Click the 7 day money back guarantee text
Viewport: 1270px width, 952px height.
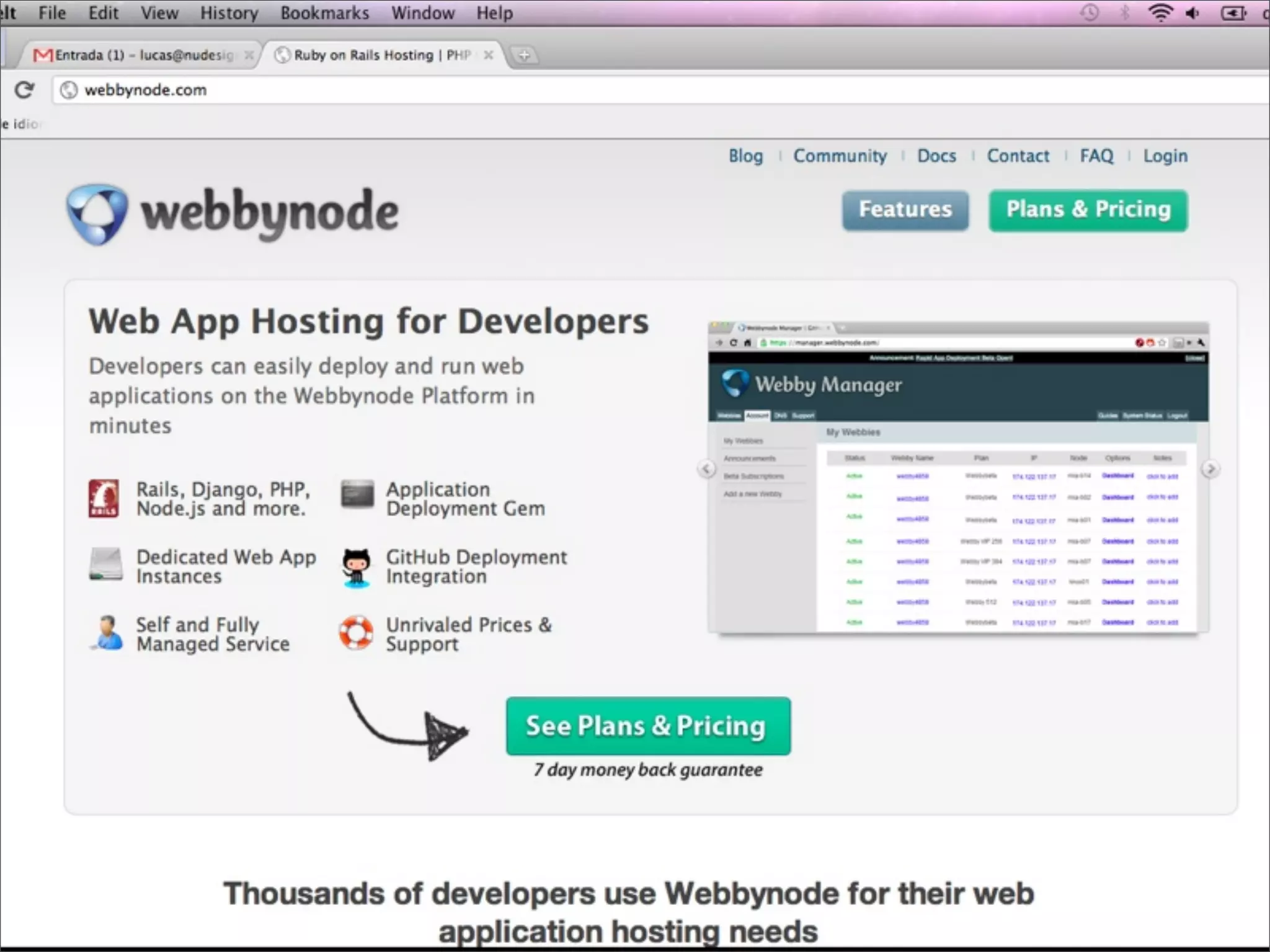[648, 770]
